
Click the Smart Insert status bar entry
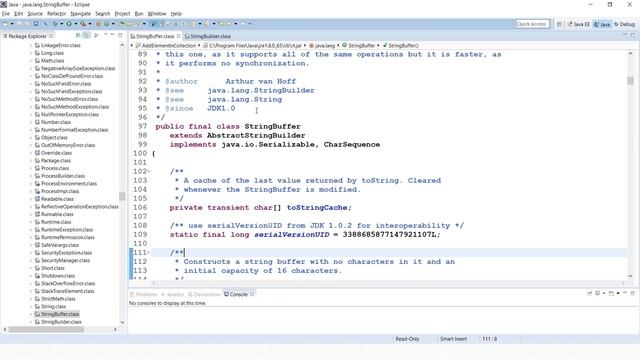453,339
